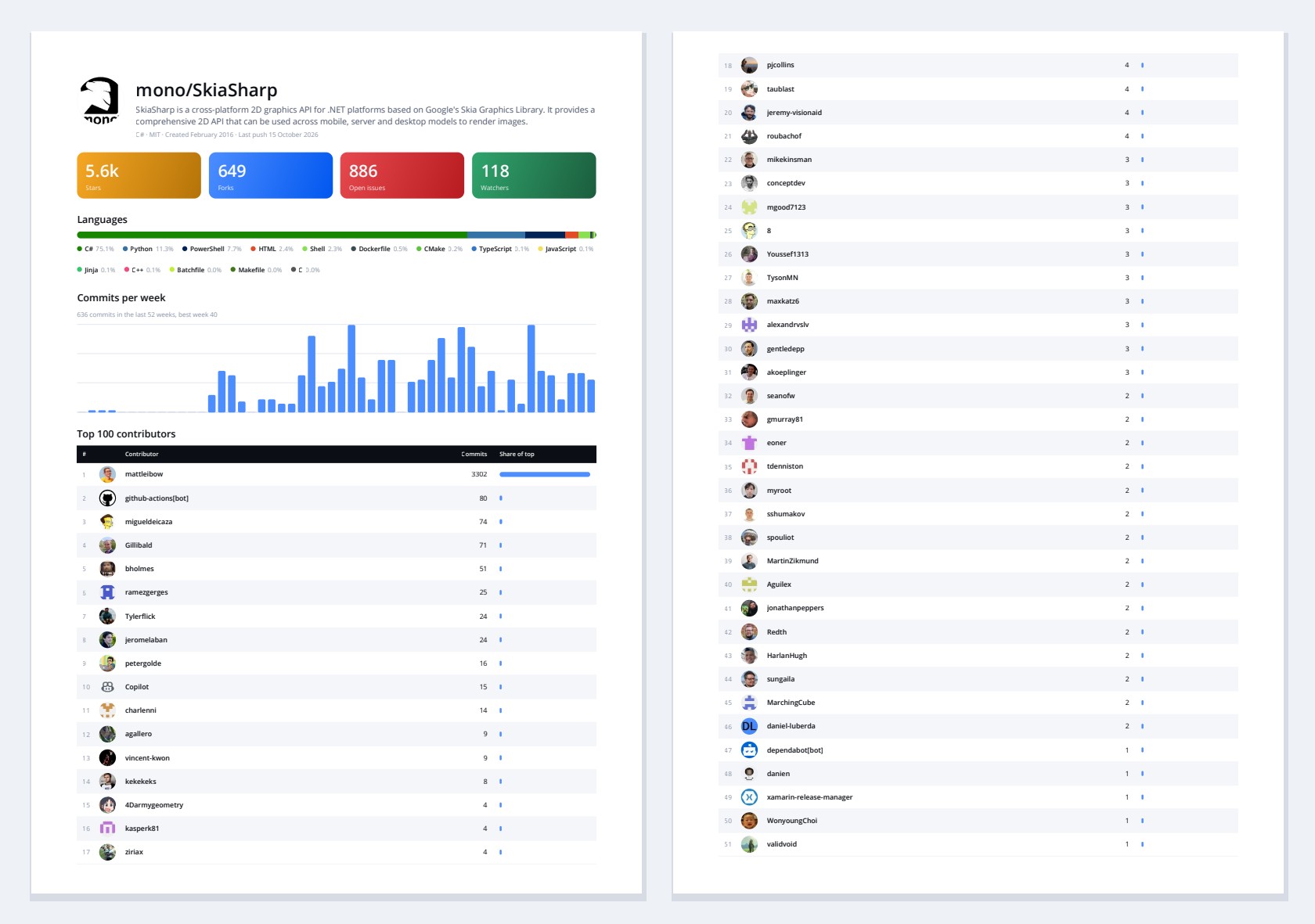Screen dimensions: 1315x924
Task: Click the 118 Watchers card
Action: tap(534, 175)
